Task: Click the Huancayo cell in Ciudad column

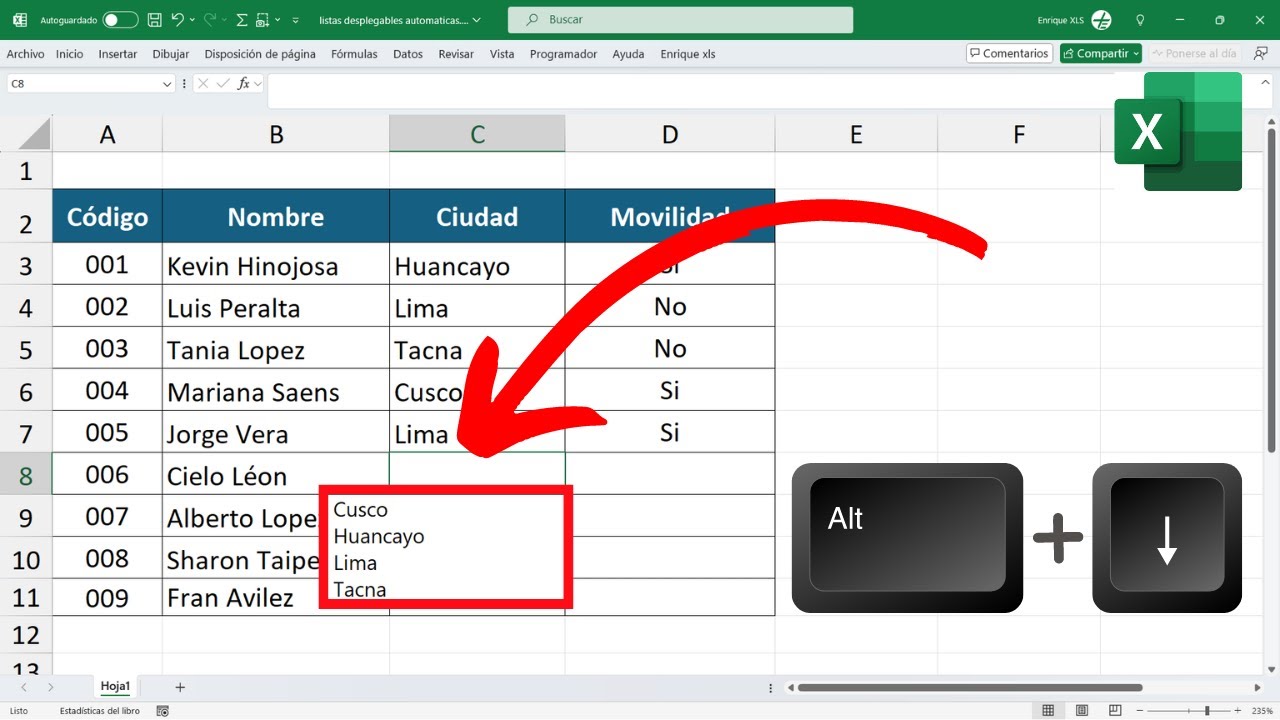Action: click(x=477, y=265)
